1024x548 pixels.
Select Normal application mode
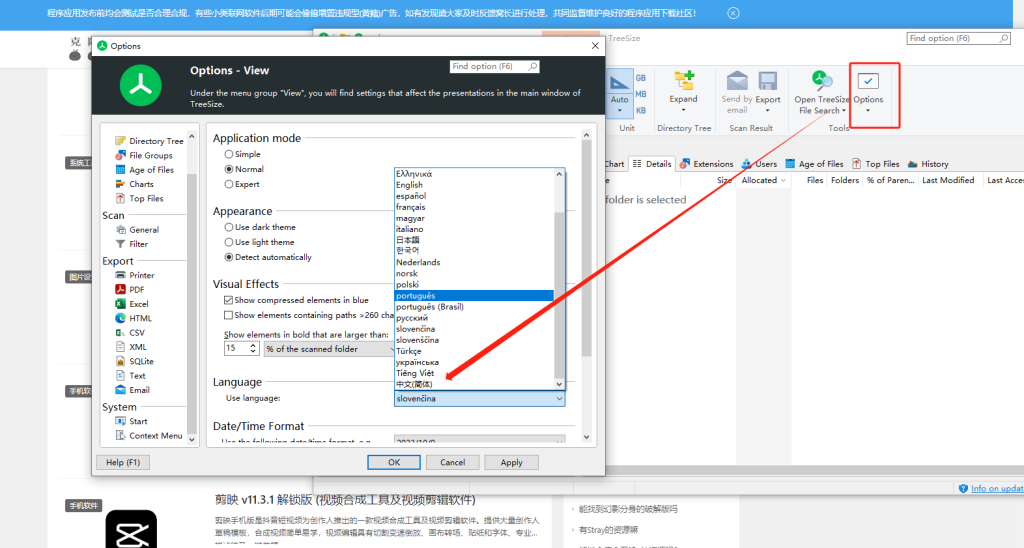(229, 169)
